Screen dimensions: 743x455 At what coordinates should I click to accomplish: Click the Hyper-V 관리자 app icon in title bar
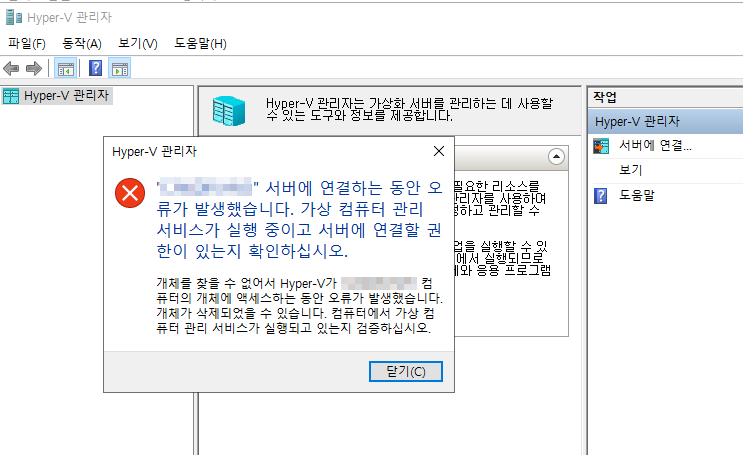point(14,18)
